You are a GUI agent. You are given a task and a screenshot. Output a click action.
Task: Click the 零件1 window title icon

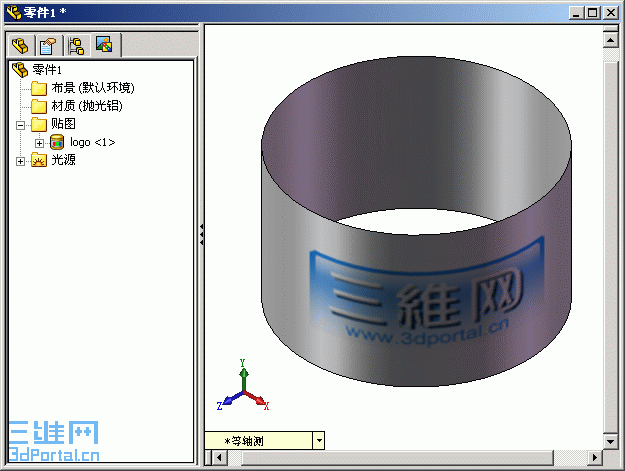[14, 12]
